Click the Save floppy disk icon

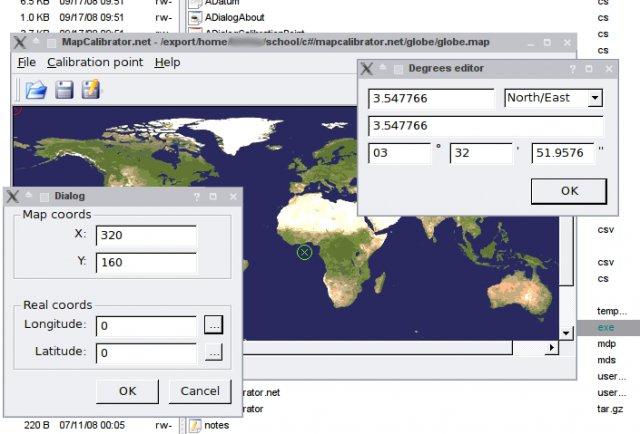click(x=64, y=90)
